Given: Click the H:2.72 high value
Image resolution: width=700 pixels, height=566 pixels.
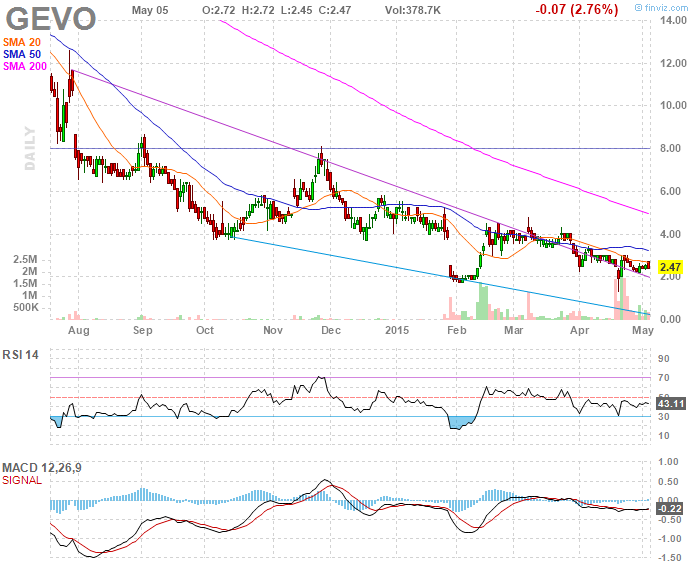Looking at the screenshot, I should [258, 10].
